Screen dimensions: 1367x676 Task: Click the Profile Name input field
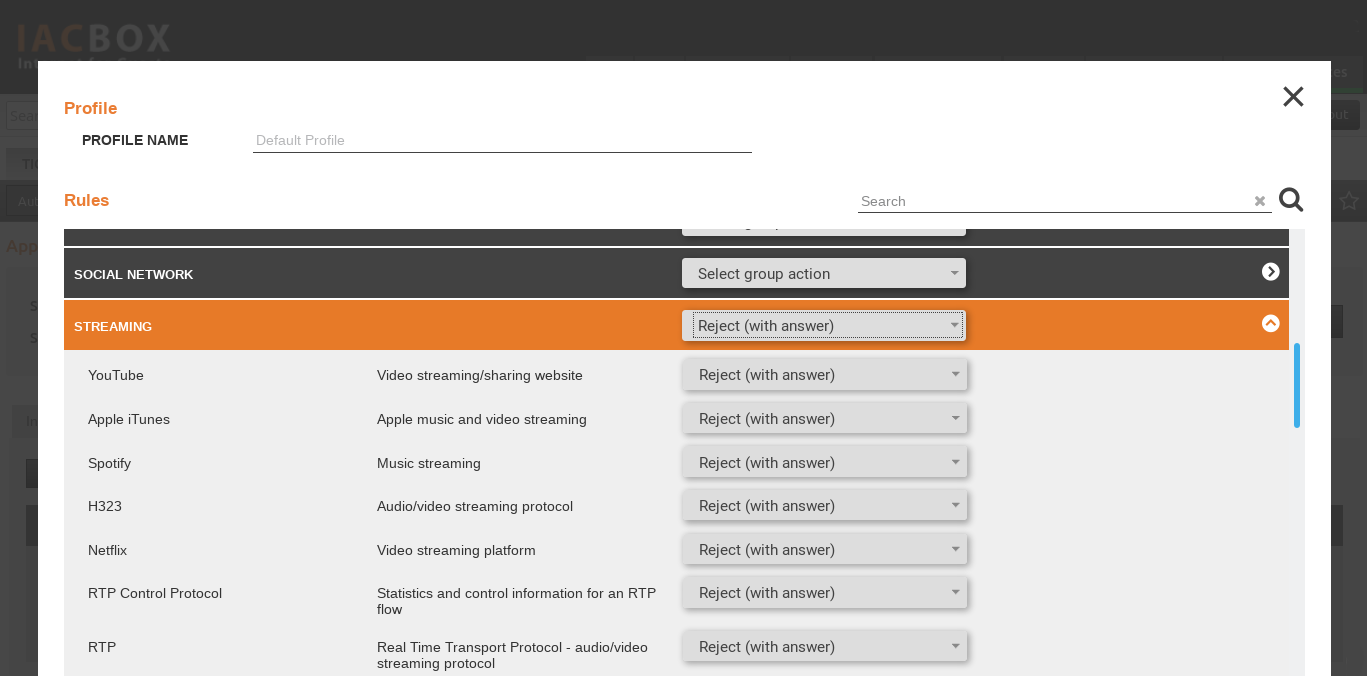pyautogui.click(x=502, y=141)
